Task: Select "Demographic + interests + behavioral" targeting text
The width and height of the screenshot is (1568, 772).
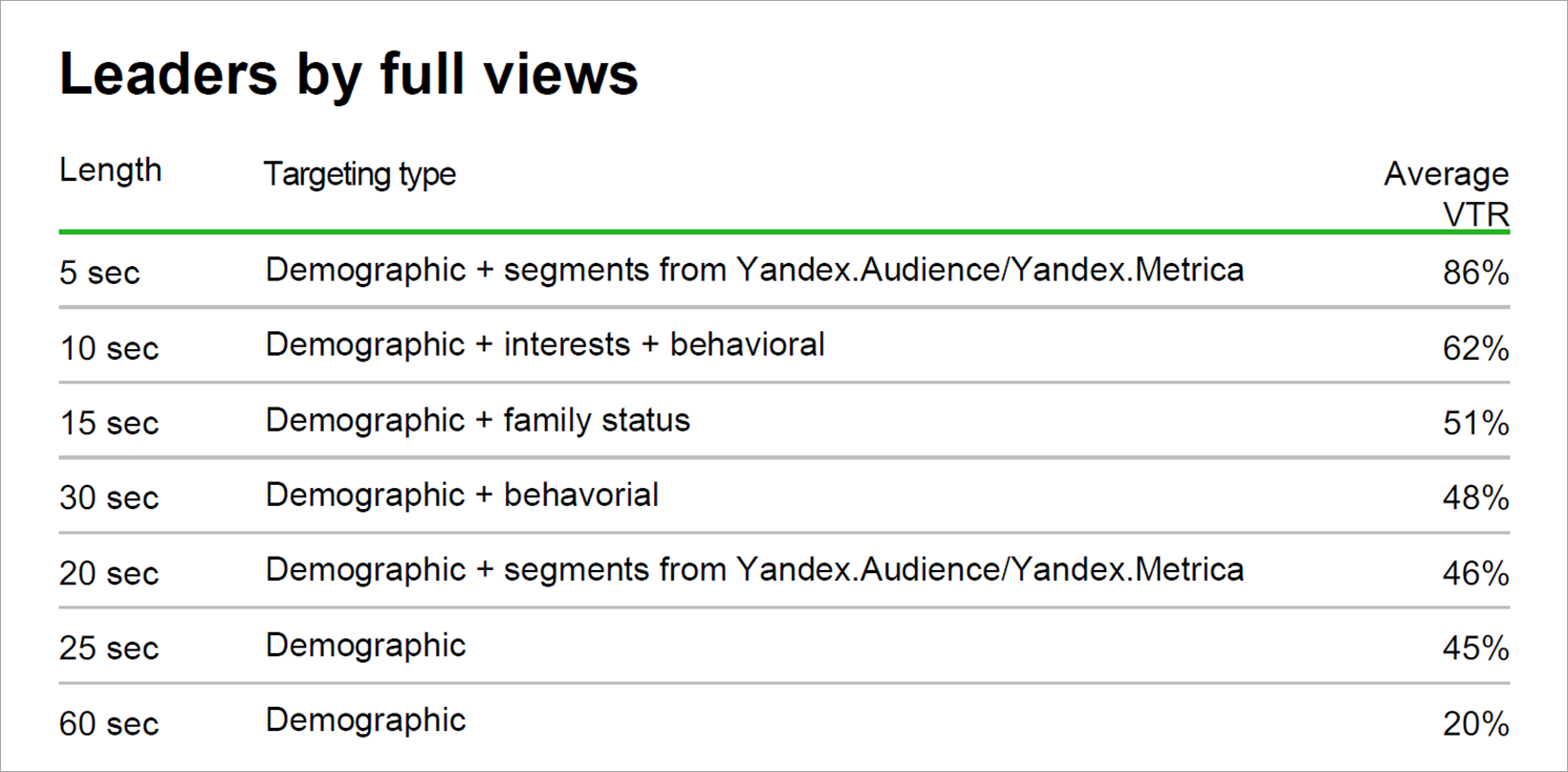Action: tap(545, 344)
